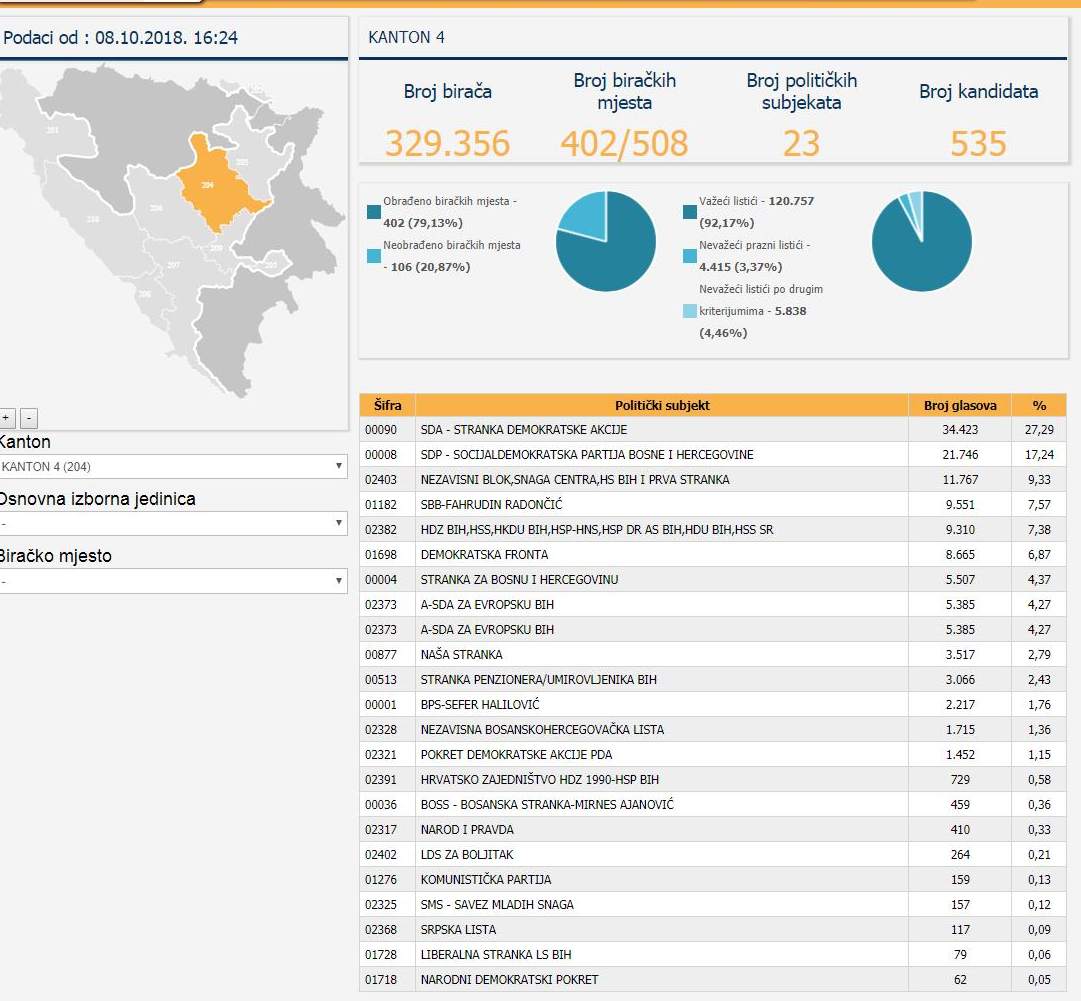Select canton 210 region on the map
Viewport: 1081px width, 1001px height.
coord(93,219)
